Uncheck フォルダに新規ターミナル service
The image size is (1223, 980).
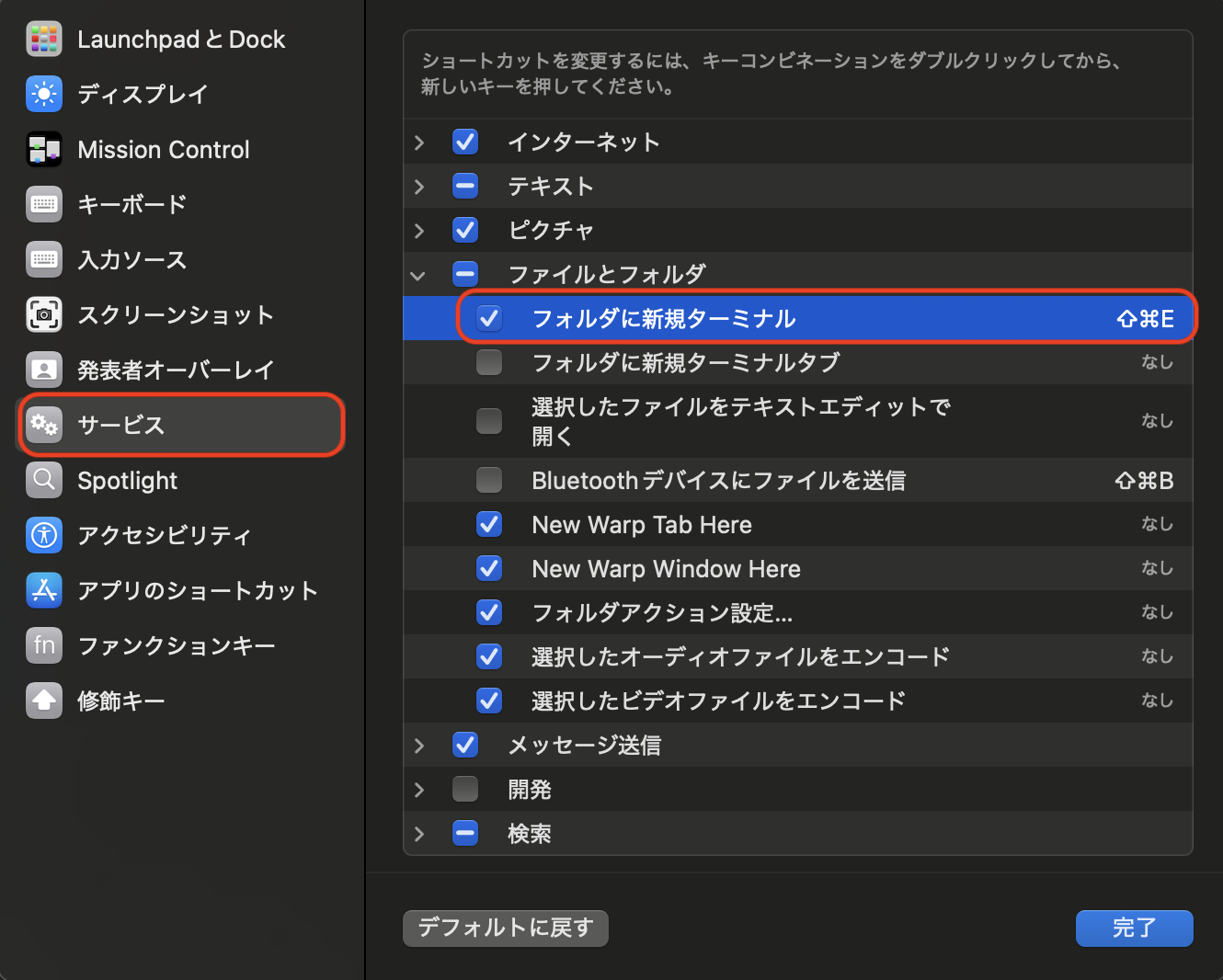(x=489, y=318)
